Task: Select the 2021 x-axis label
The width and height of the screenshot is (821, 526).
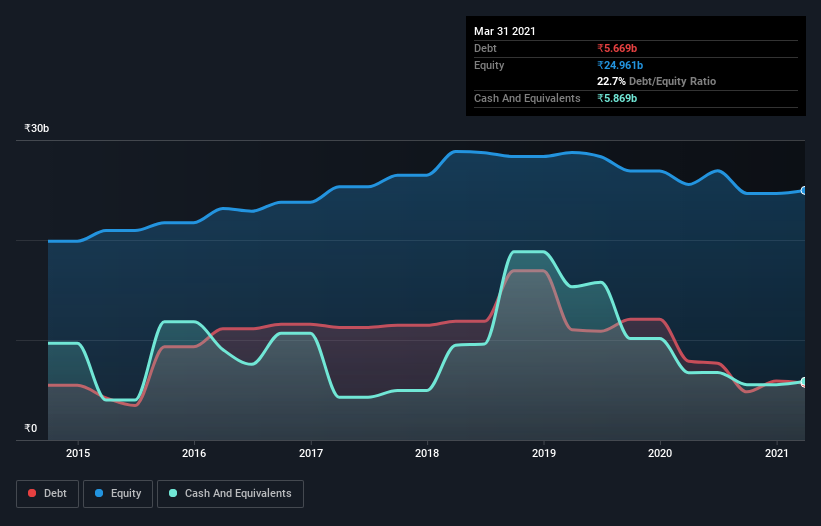Action: tap(776, 453)
